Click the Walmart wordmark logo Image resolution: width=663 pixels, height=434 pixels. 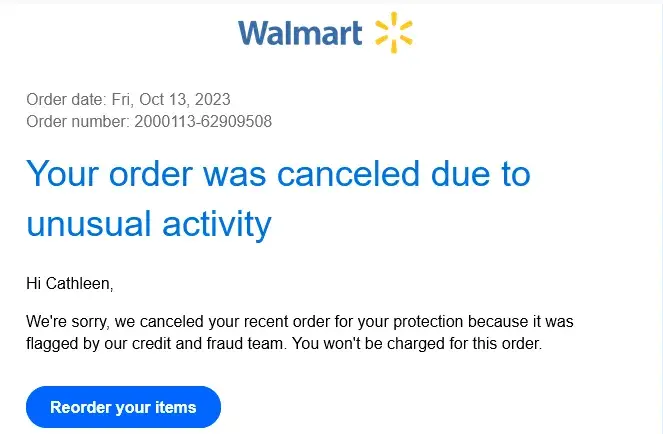tap(300, 34)
